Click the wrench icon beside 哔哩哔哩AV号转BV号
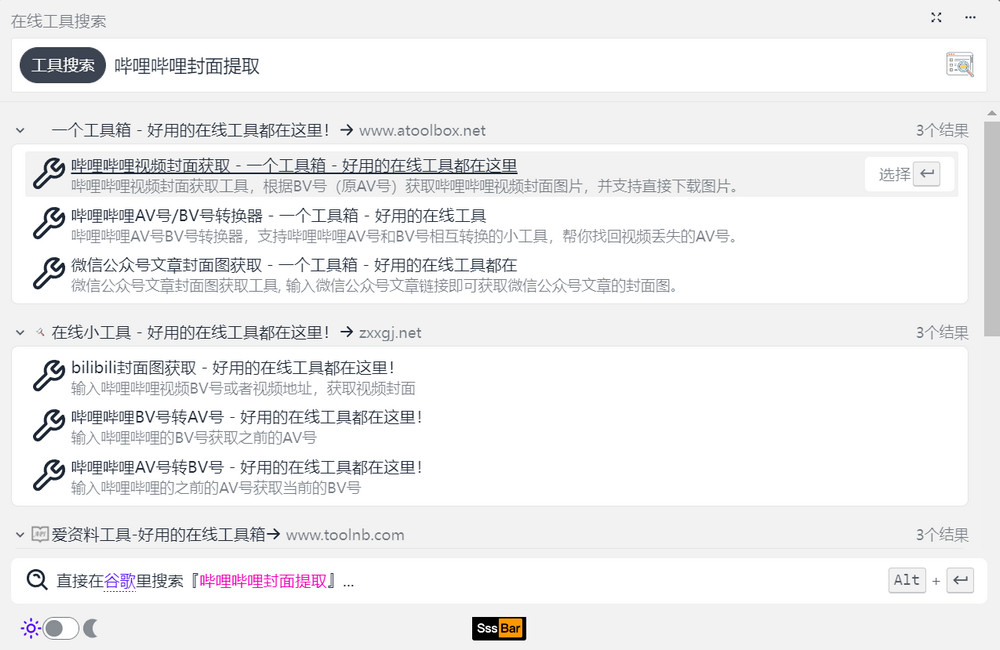 pos(48,475)
